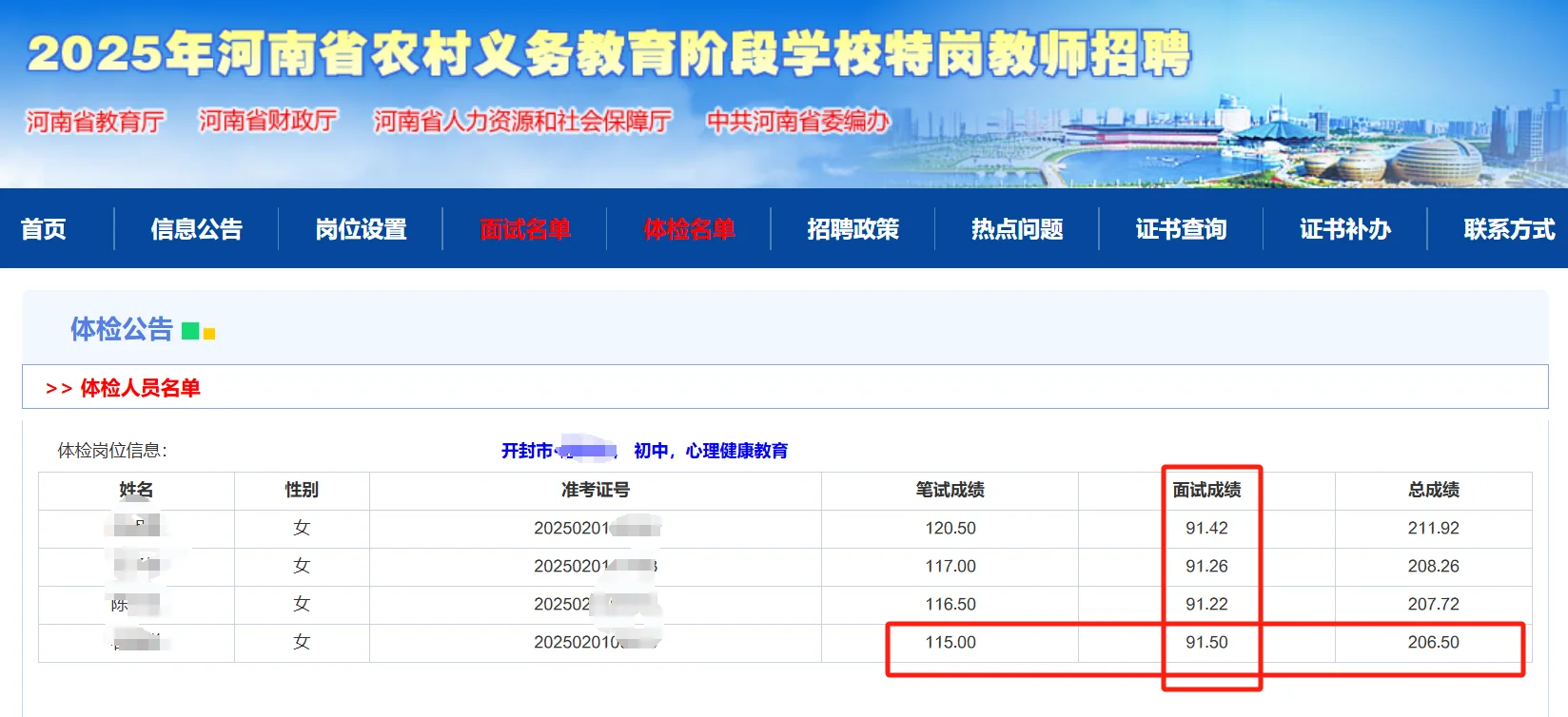Image resolution: width=1568 pixels, height=717 pixels.
Task: Click the blue 开封市 position text
Action: click(527, 451)
